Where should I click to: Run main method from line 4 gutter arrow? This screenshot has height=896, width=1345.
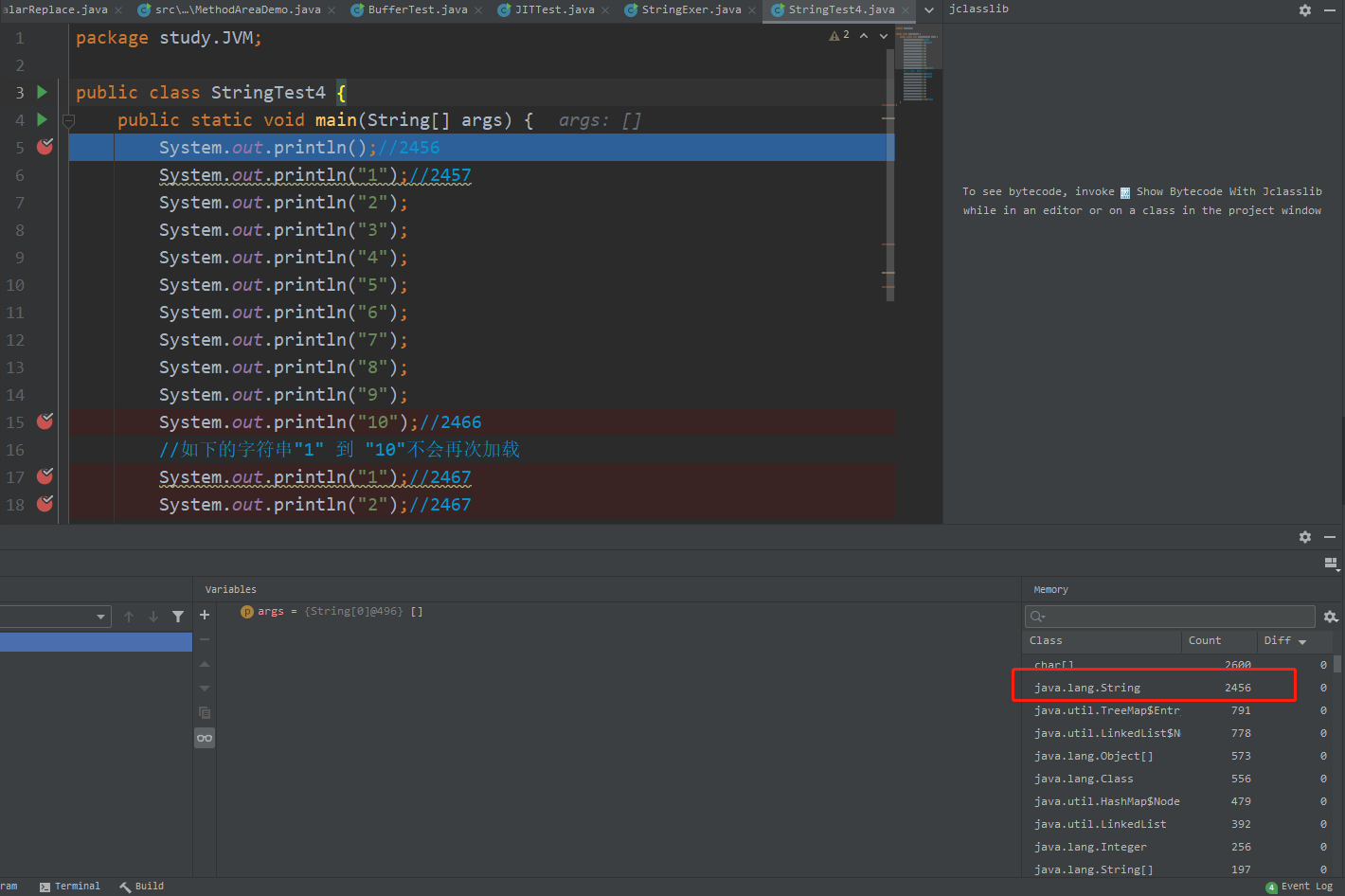[42, 119]
